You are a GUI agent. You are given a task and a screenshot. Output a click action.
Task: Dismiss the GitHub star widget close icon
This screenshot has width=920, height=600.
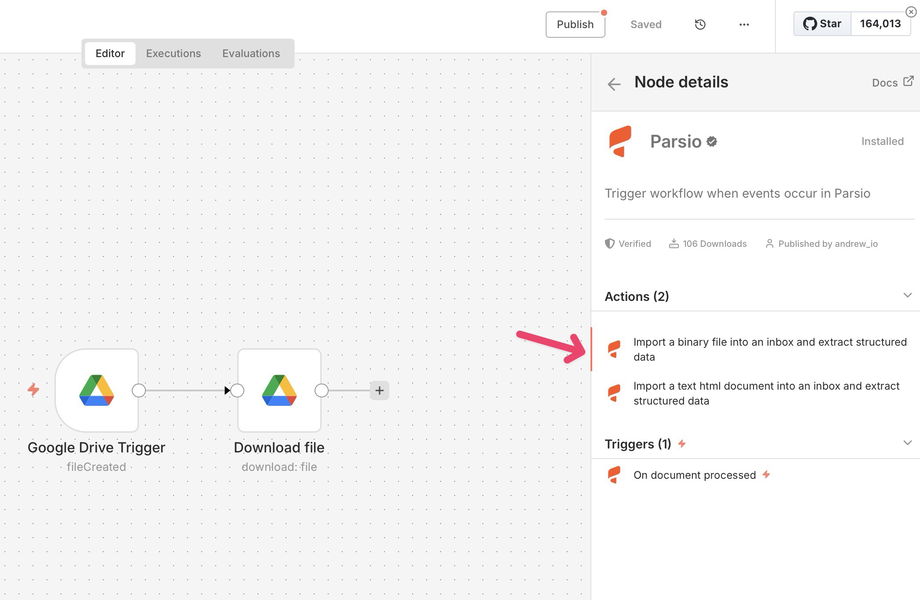click(910, 11)
